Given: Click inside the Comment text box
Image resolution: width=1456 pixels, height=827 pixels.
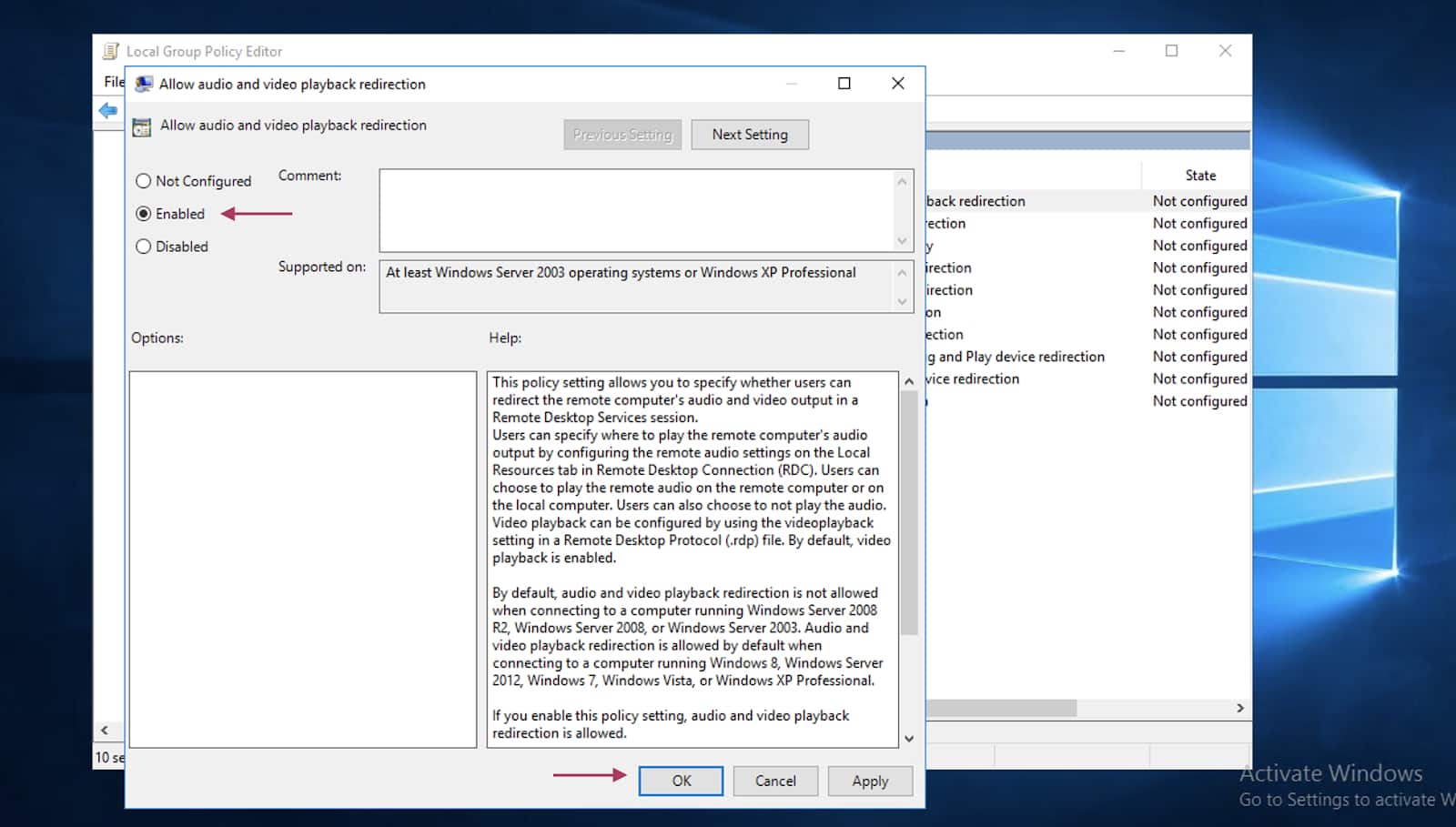Looking at the screenshot, I should click(637, 210).
